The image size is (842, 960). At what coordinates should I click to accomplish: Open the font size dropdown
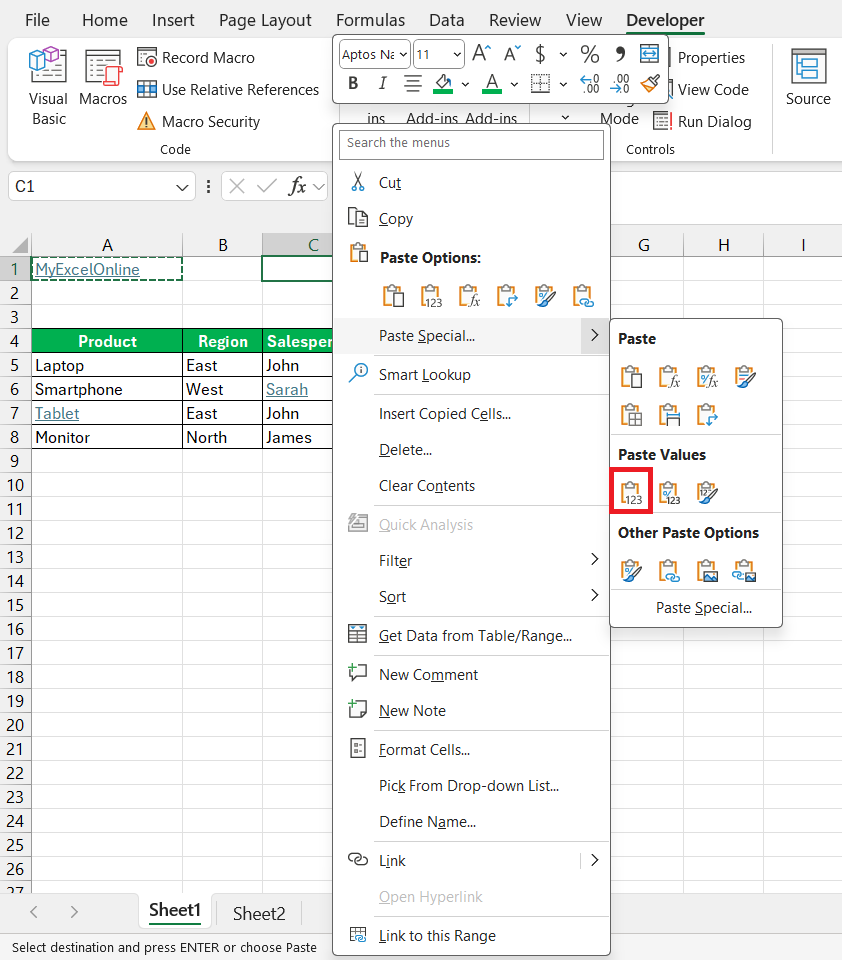pyautogui.click(x=457, y=54)
